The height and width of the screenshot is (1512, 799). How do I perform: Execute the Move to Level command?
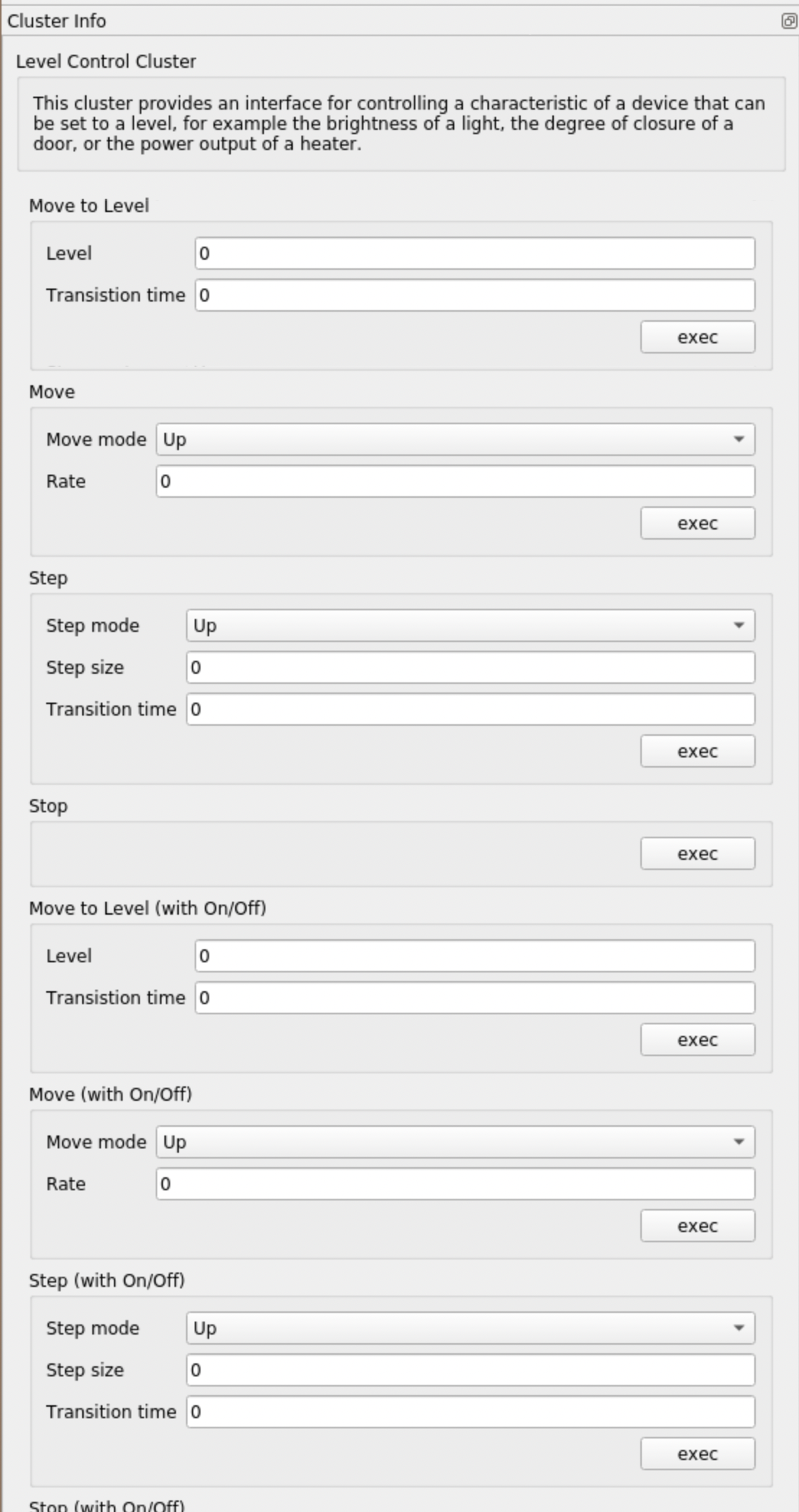[x=697, y=337]
